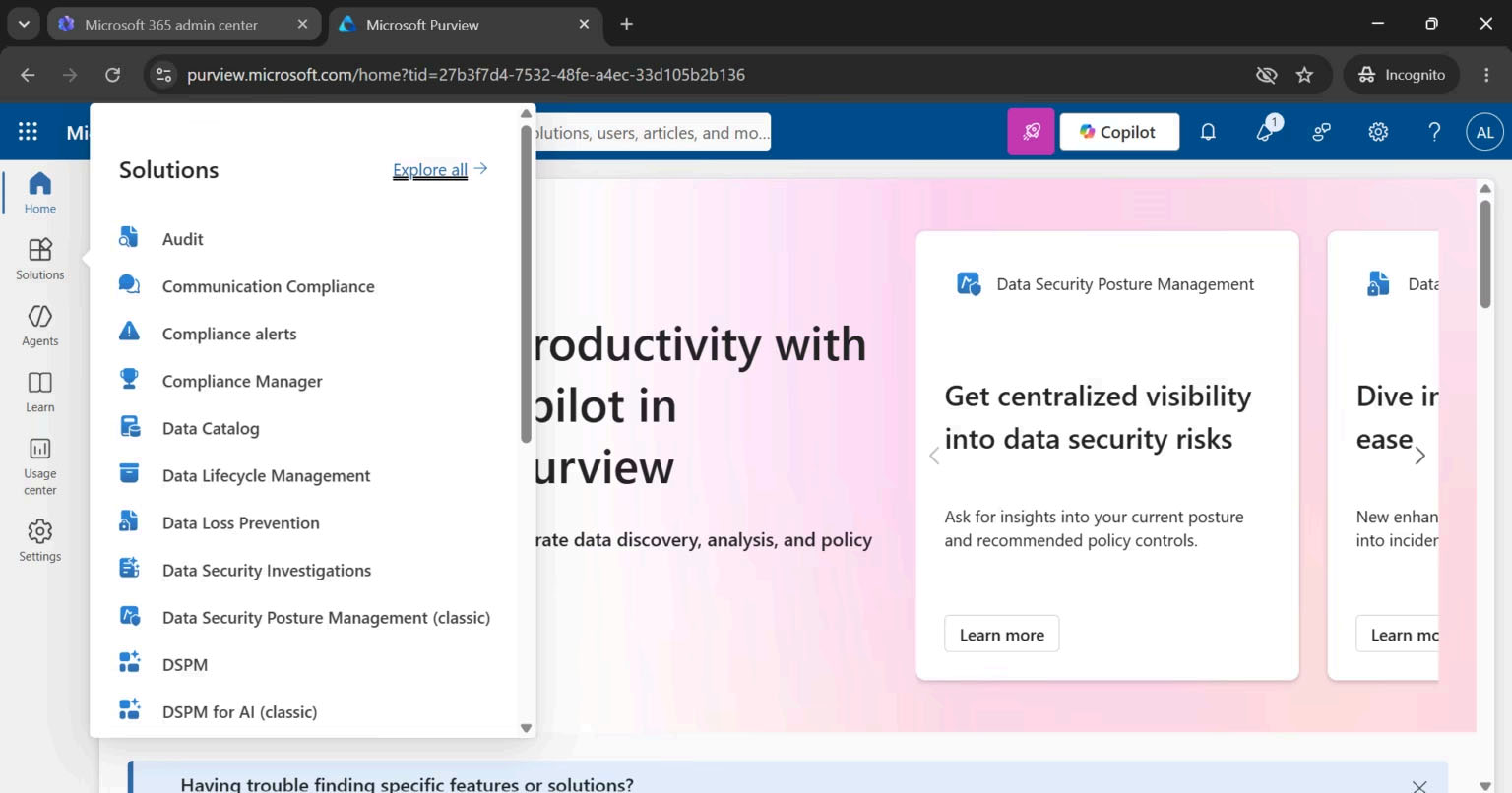Image resolution: width=1512 pixels, height=793 pixels.
Task: Go to next carousel card arrow
Action: (x=1419, y=455)
